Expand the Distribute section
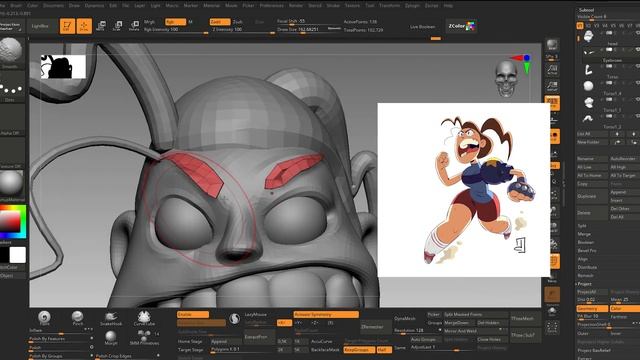The height and width of the screenshot is (360, 640). point(587,267)
